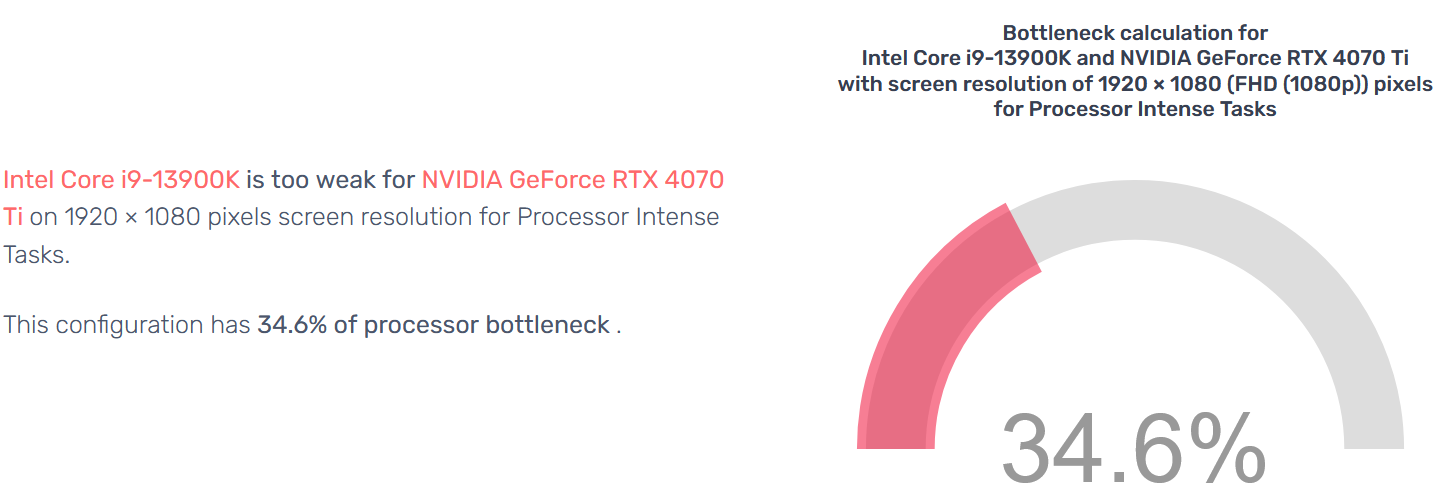Image resolution: width=1455 pixels, height=496 pixels.
Task: Click bold '34.6% of processor bottleneck' text
Action: 433,325
